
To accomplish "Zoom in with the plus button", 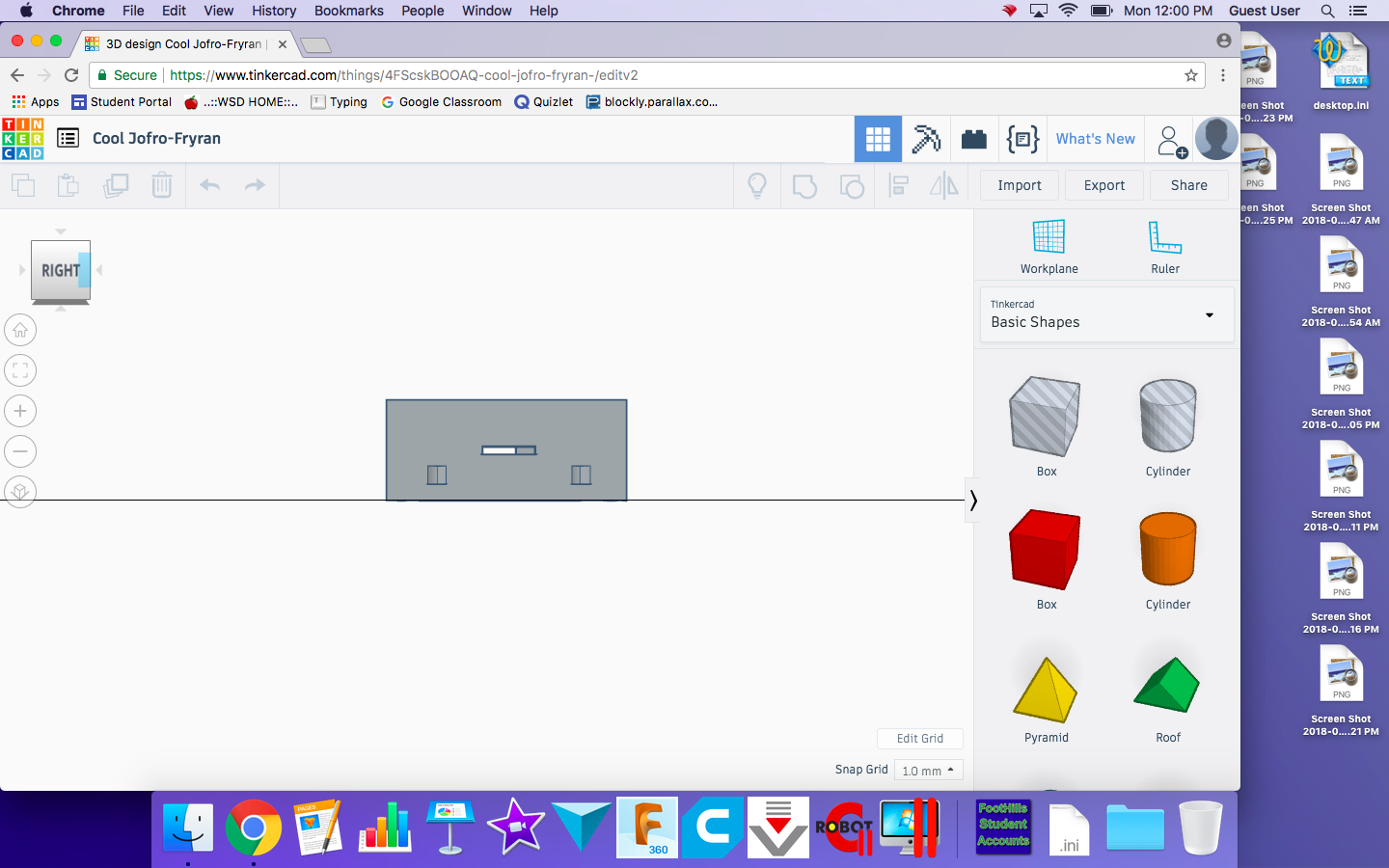I will pos(20,411).
